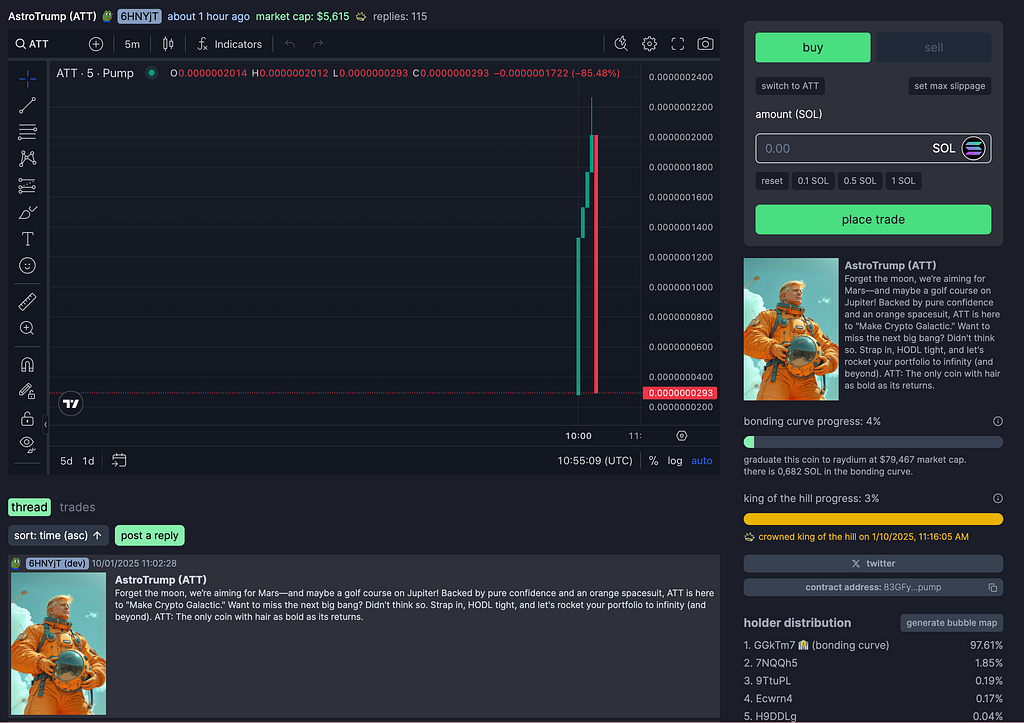Select the ruler measure tool

coord(27,302)
